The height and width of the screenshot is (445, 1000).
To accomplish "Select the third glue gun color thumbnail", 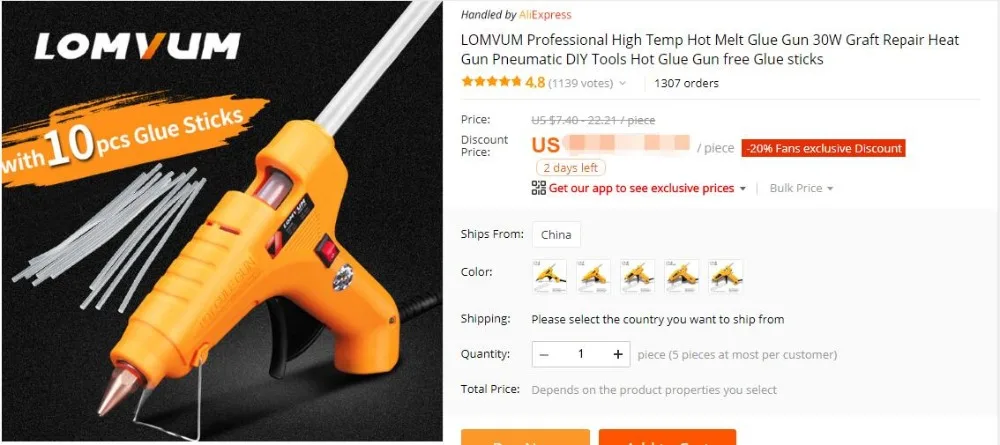I will pyautogui.click(x=638, y=276).
